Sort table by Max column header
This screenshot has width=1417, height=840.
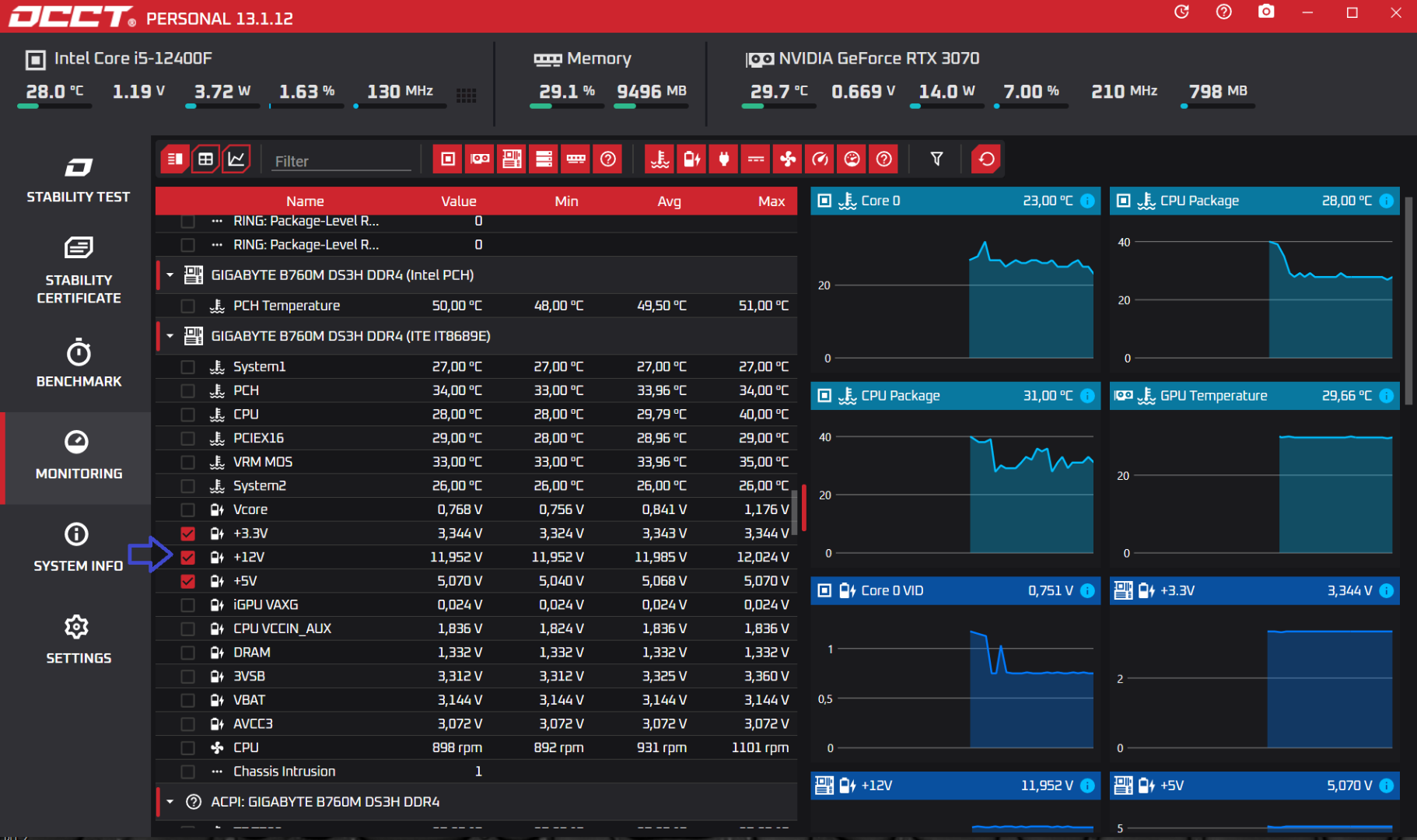(771, 201)
